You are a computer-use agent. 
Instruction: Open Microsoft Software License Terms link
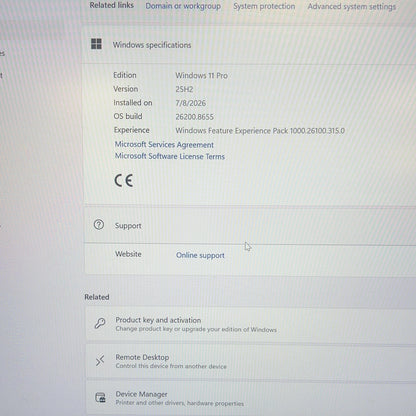click(x=170, y=156)
